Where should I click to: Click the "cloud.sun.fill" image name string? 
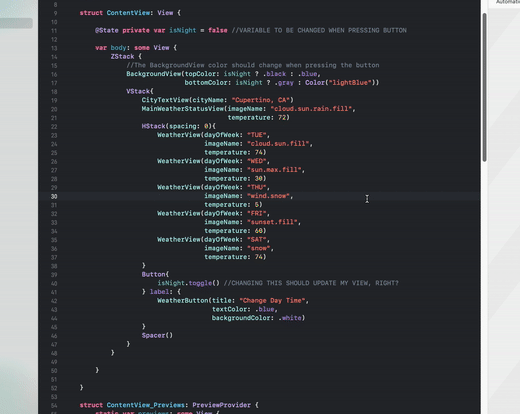tap(278, 143)
